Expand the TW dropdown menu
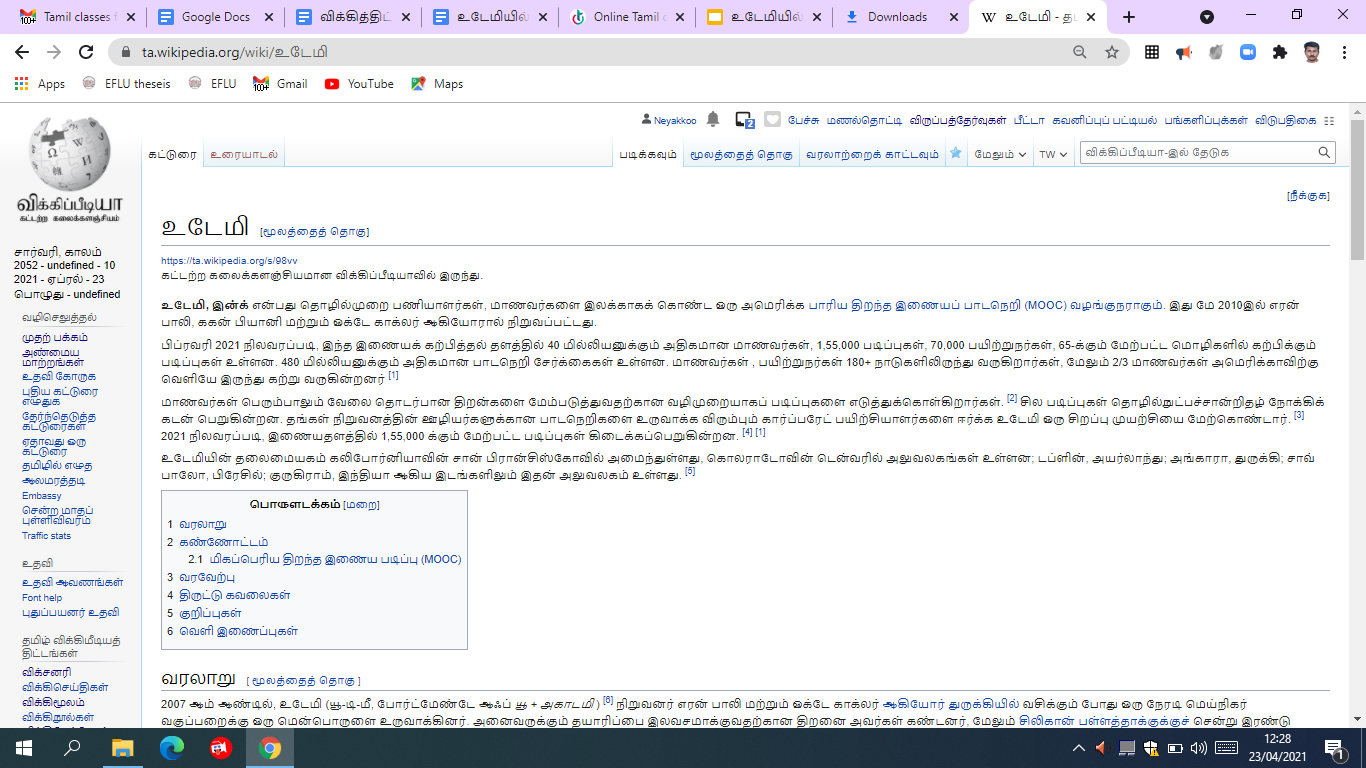This screenshot has height=768, width=1366. (1053, 154)
